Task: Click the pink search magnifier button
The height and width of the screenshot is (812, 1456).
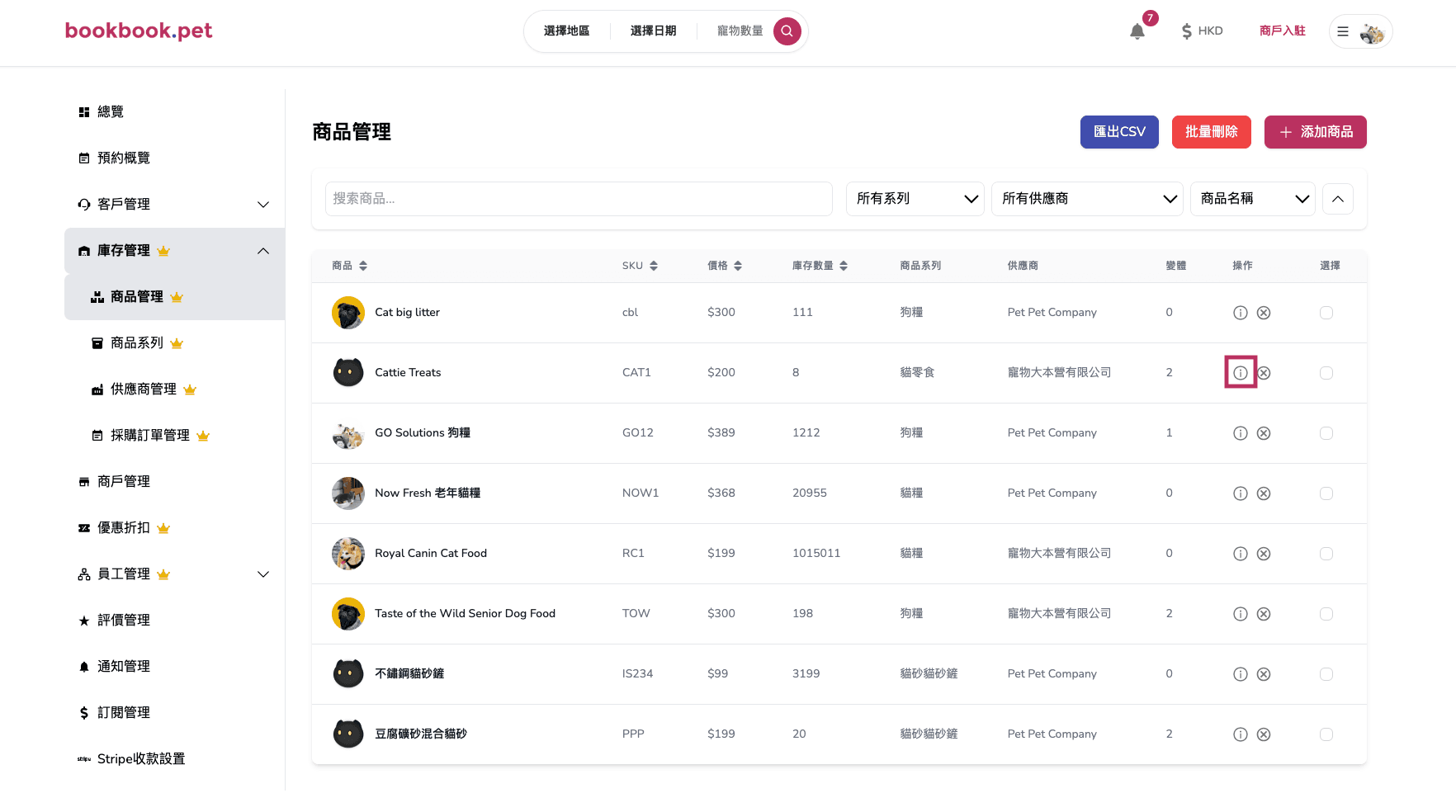Action: click(x=787, y=31)
